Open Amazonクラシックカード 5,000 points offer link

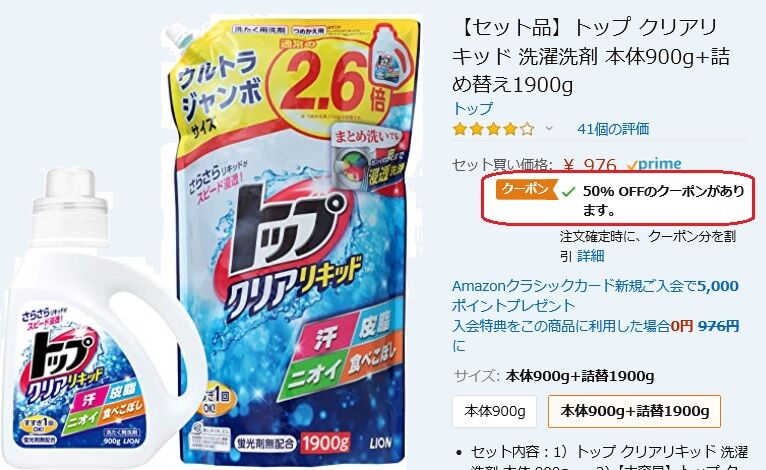click(x=595, y=296)
